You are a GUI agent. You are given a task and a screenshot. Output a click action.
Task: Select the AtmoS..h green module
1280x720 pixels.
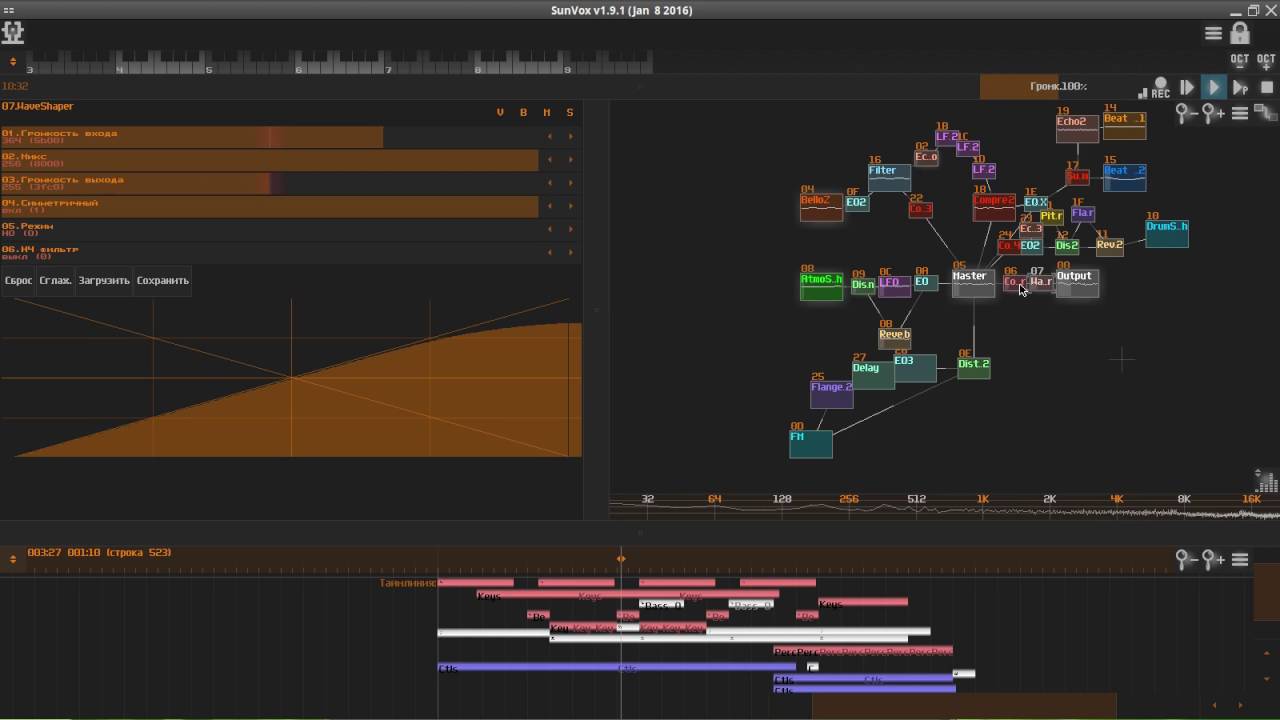(x=821, y=286)
